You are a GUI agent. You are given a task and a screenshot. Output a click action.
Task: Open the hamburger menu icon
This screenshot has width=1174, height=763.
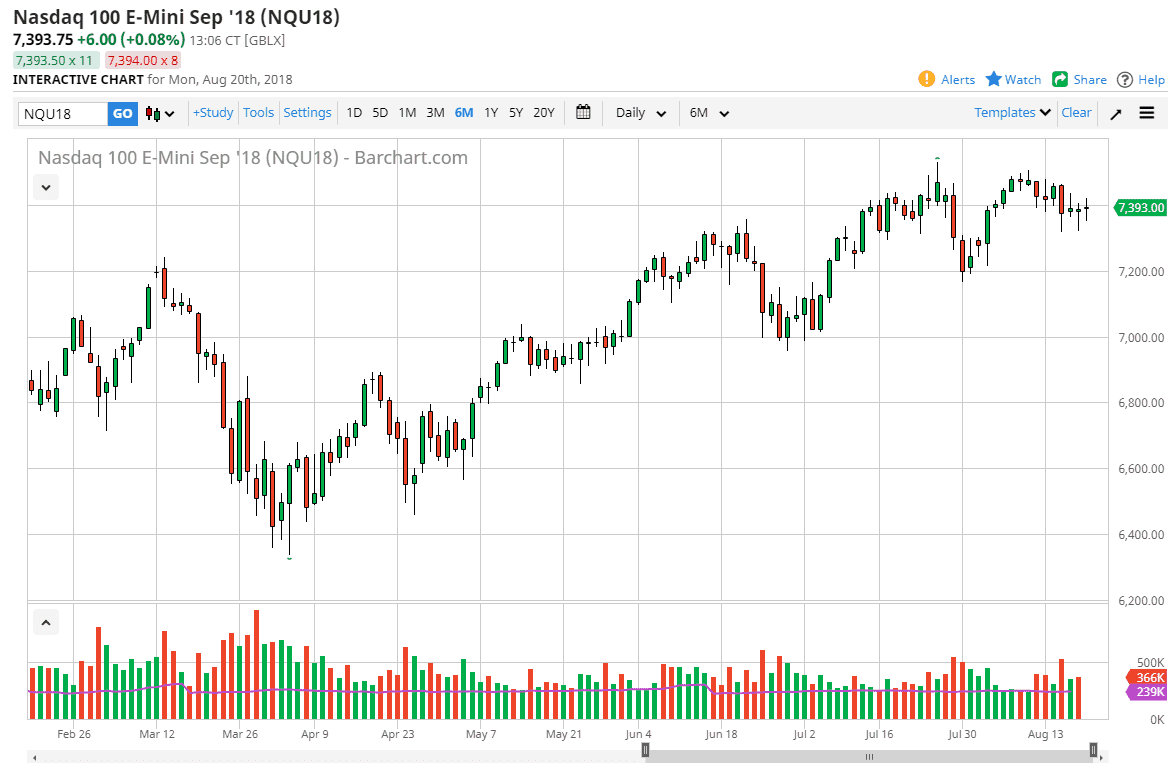click(x=1147, y=113)
